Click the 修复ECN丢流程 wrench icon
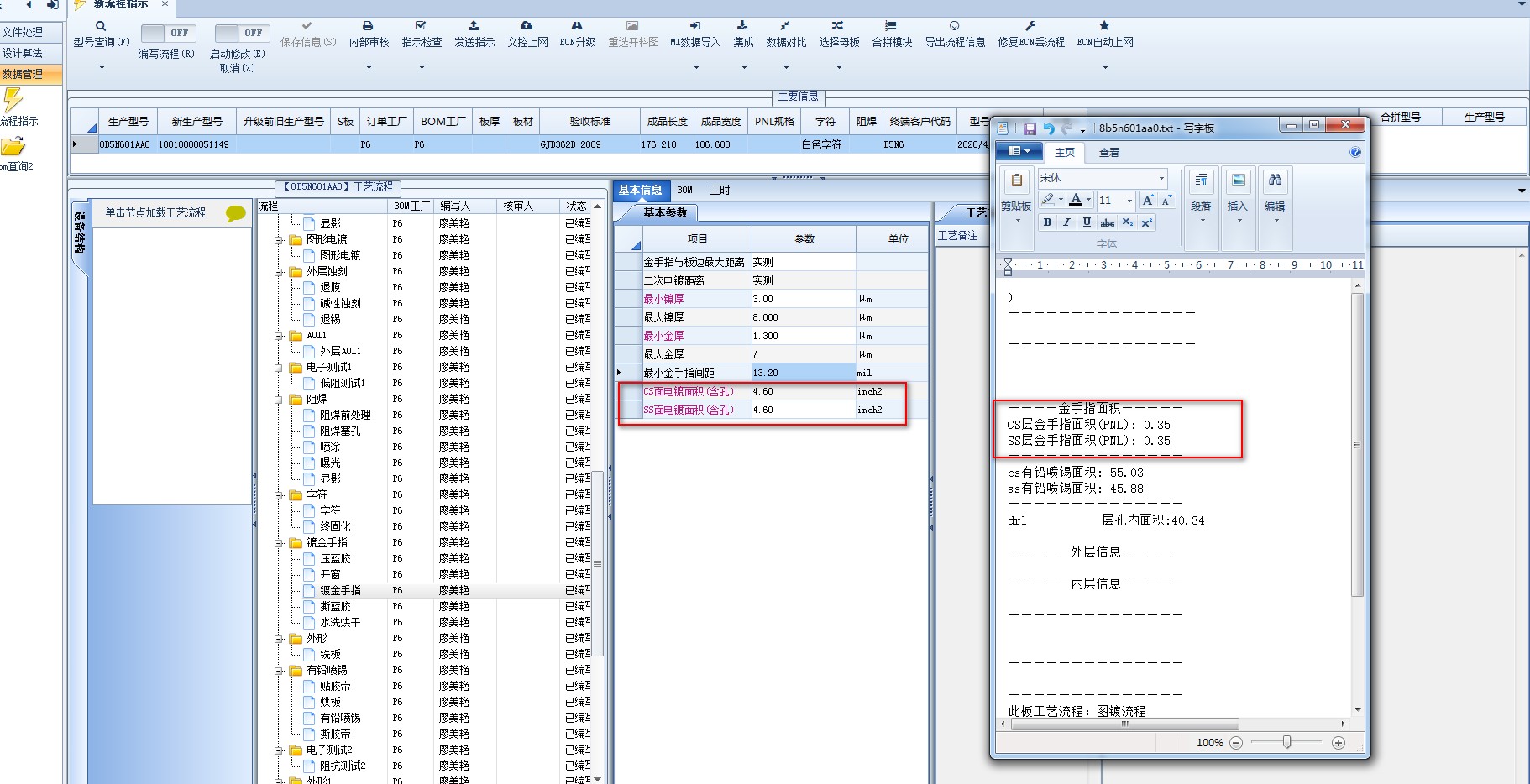 coord(1030,26)
